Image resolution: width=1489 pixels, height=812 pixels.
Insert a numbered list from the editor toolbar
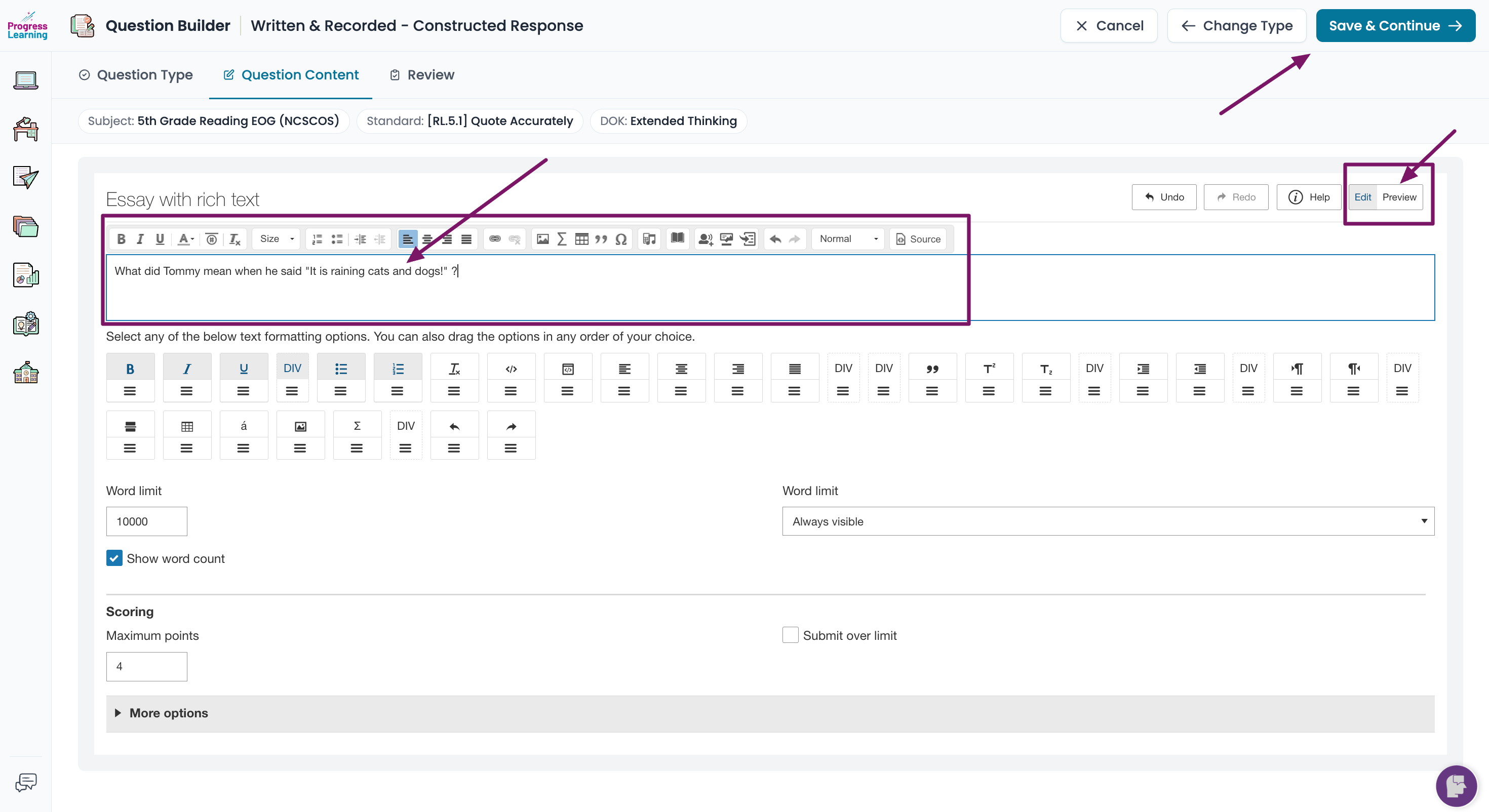pos(318,238)
